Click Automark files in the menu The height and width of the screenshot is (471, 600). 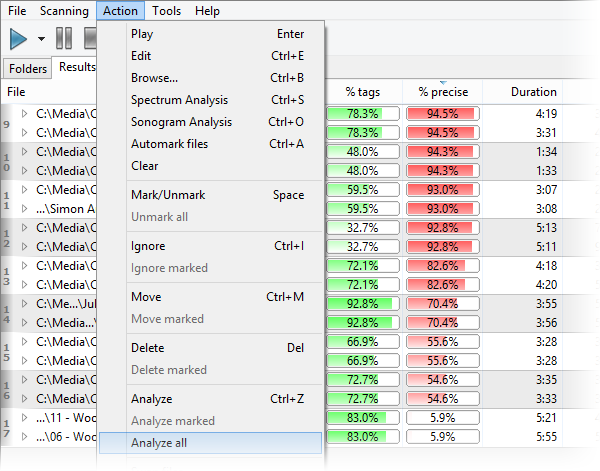(170, 144)
